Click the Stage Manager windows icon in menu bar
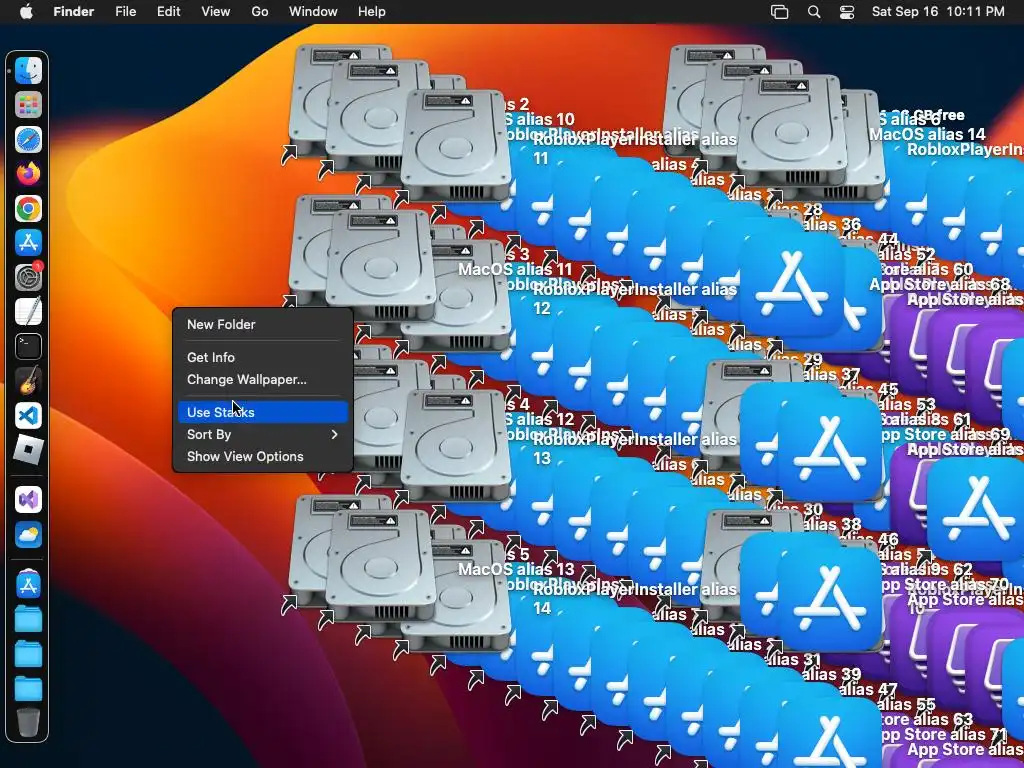1024x768 pixels. tap(780, 12)
